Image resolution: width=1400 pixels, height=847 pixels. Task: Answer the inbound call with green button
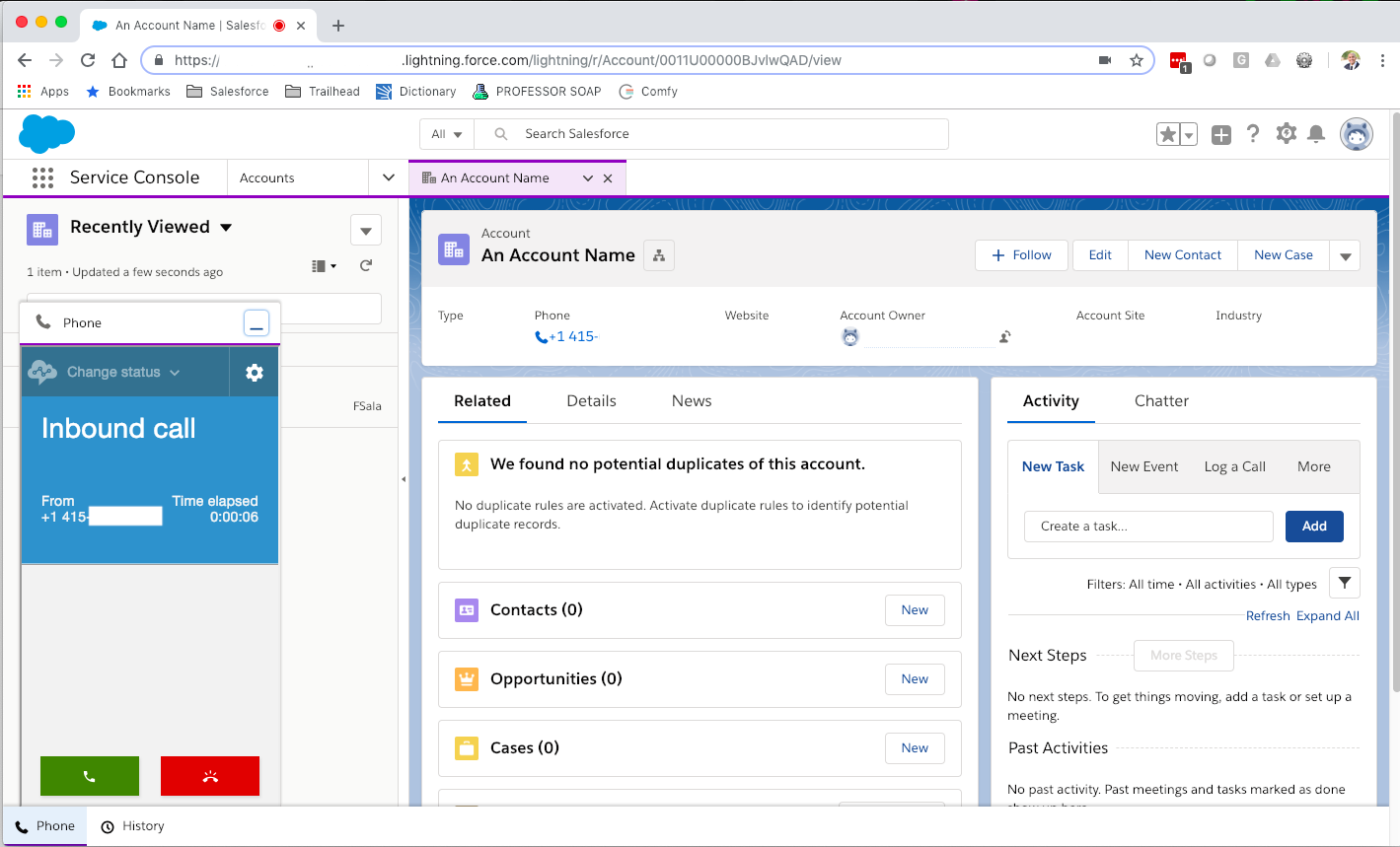click(x=90, y=776)
